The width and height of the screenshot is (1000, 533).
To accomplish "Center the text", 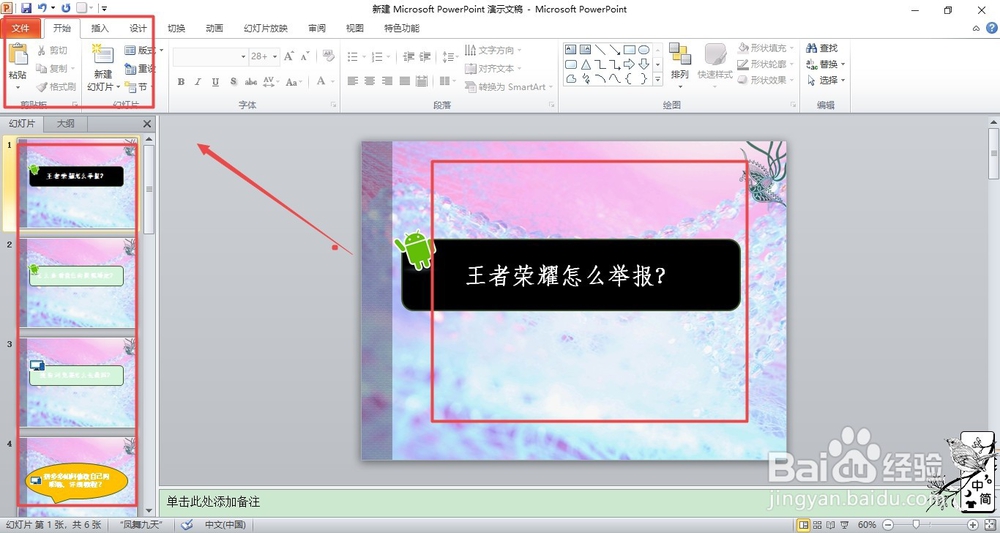I will click(370, 82).
